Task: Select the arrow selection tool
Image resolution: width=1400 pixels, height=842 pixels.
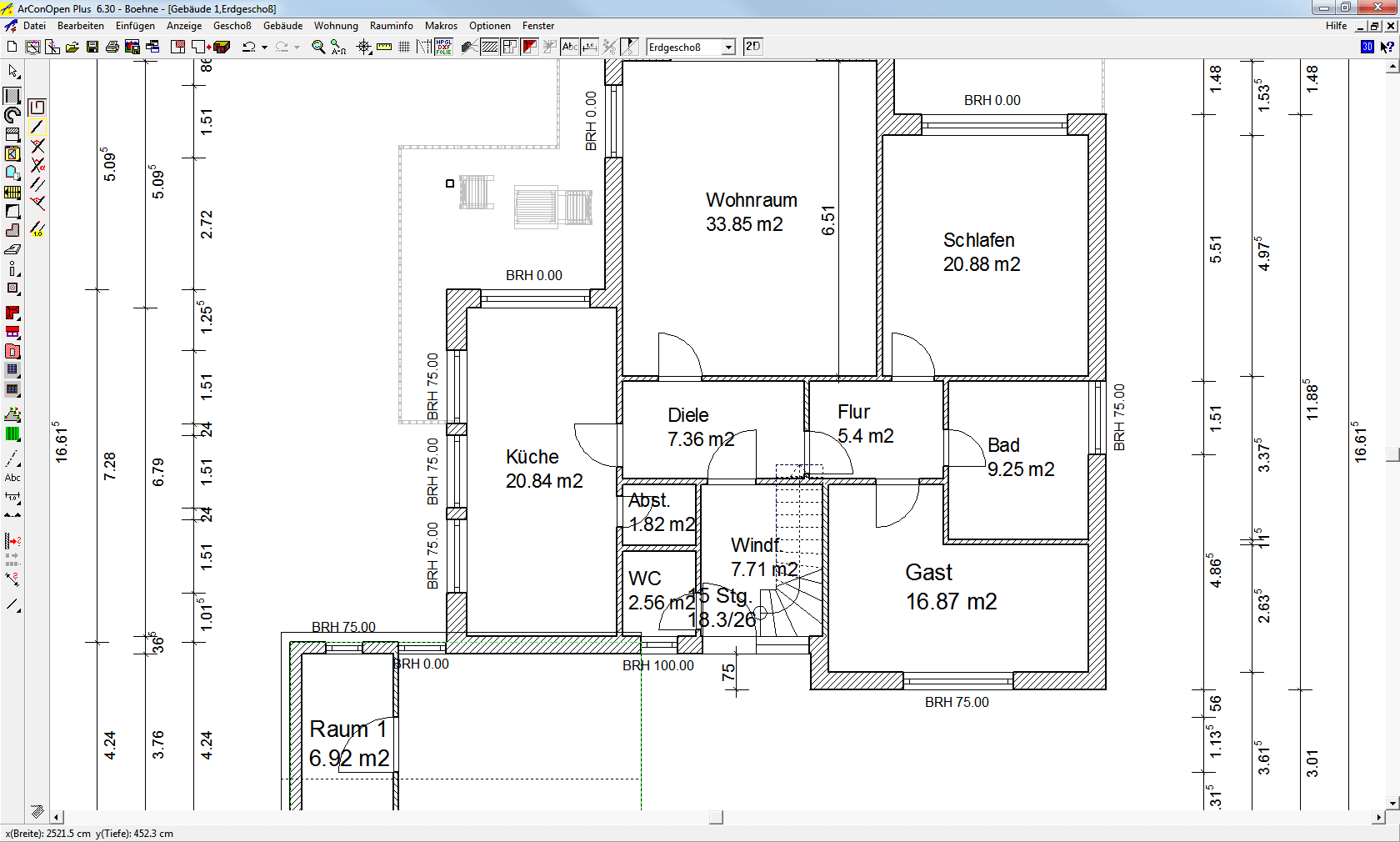Action: click(12, 73)
